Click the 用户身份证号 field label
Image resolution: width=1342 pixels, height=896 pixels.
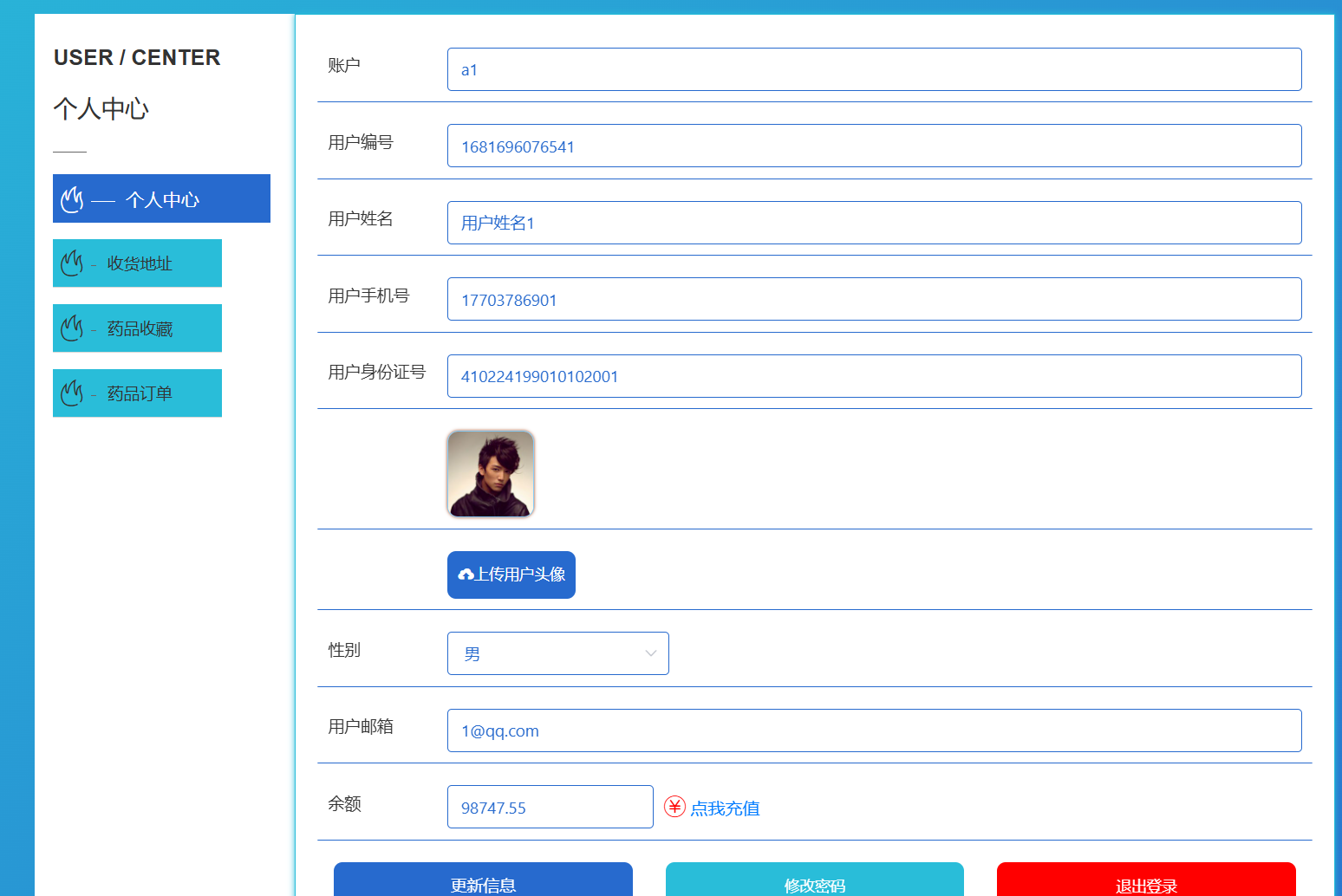tap(376, 372)
